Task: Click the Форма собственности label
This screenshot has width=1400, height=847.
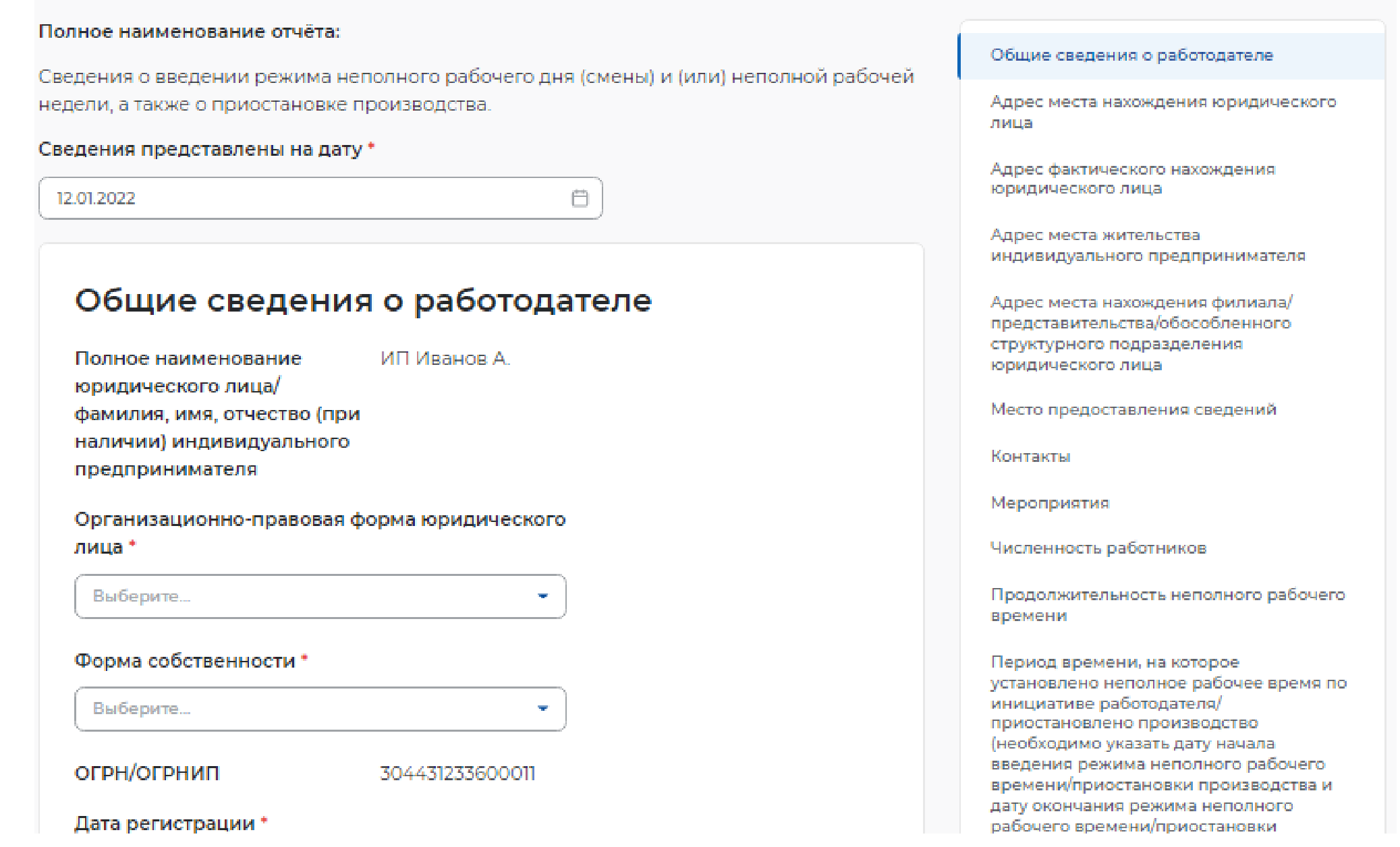Action: click(190, 661)
